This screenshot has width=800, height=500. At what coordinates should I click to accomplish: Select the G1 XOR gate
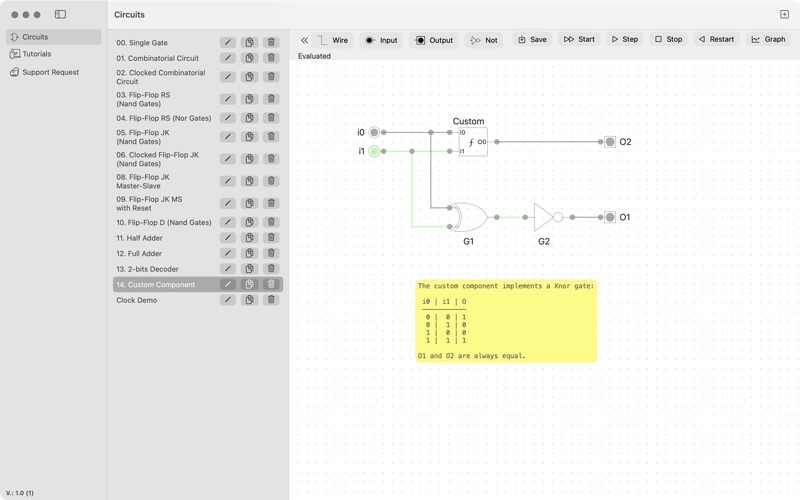pyautogui.click(x=470, y=217)
